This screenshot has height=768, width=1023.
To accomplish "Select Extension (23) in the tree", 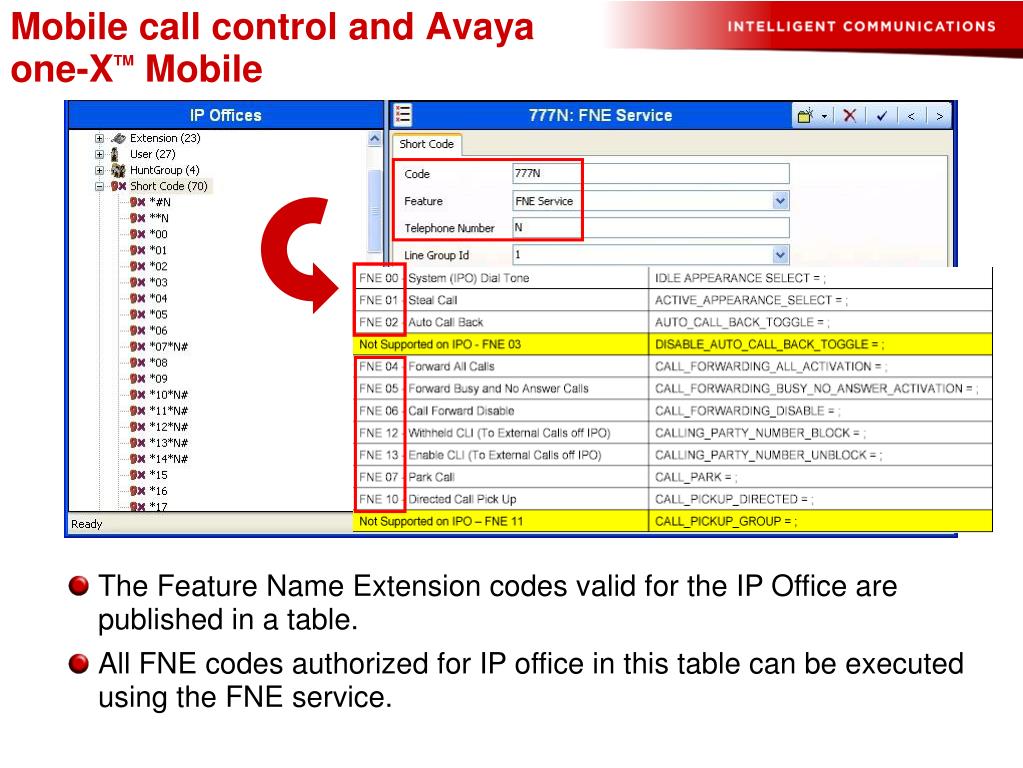I will point(165,138).
